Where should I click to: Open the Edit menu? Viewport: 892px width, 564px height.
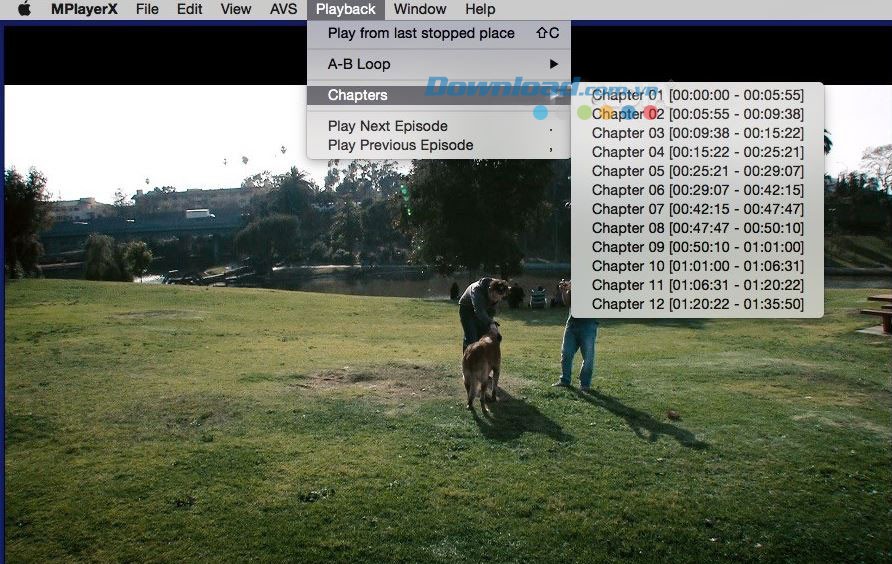(x=189, y=9)
